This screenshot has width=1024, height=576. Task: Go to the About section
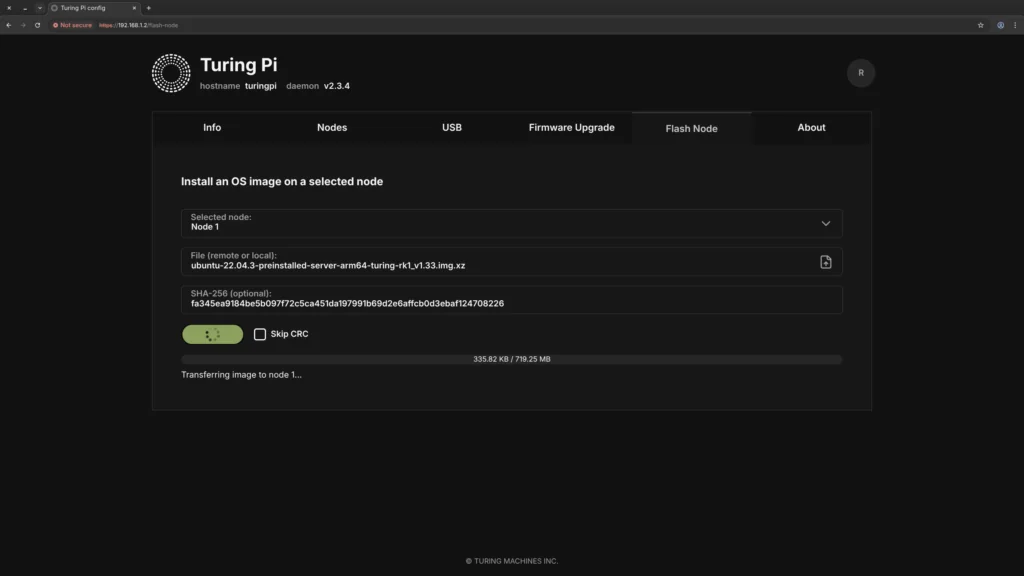coord(811,127)
